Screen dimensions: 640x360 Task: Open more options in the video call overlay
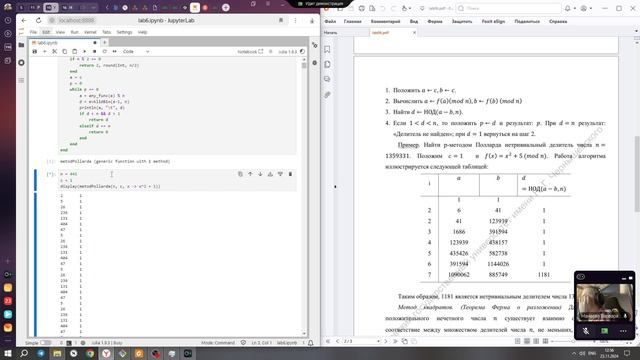(623, 331)
